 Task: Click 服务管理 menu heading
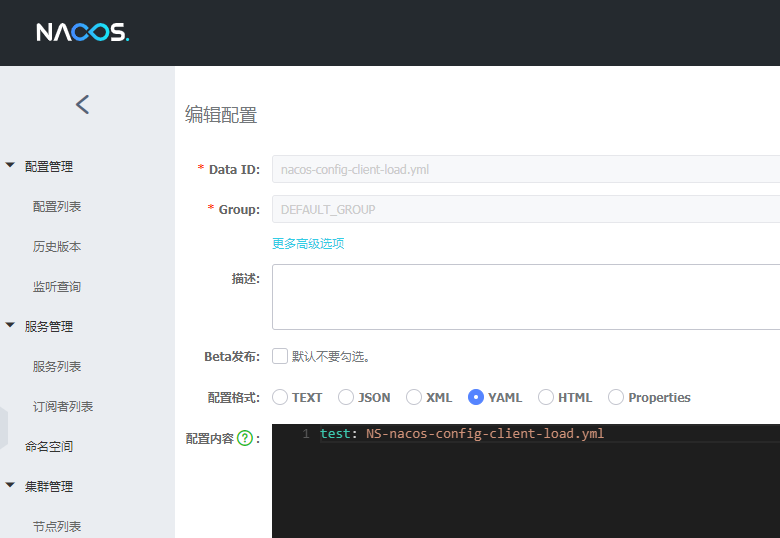coord(49,327)
